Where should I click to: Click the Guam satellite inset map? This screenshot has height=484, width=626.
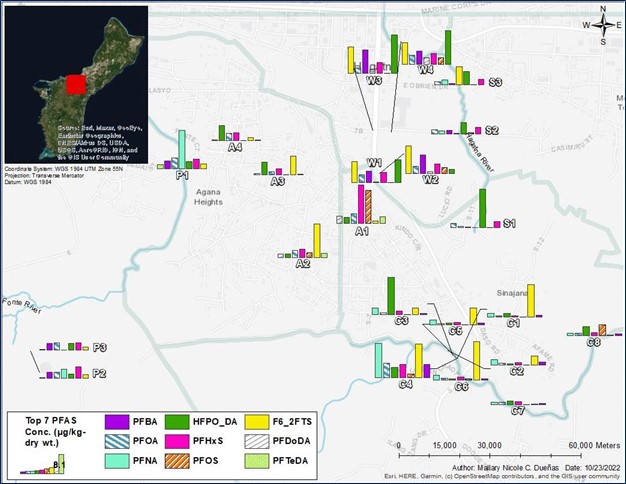click(x=76, y=84)
